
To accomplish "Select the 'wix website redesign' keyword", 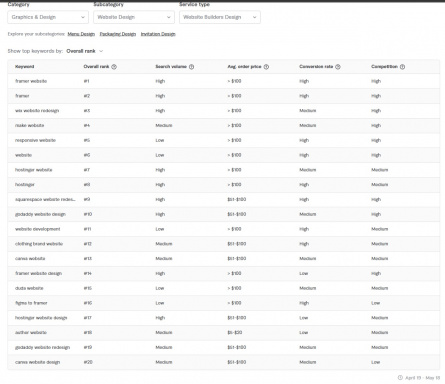I will pyautogui.click(x=37, y=111).
